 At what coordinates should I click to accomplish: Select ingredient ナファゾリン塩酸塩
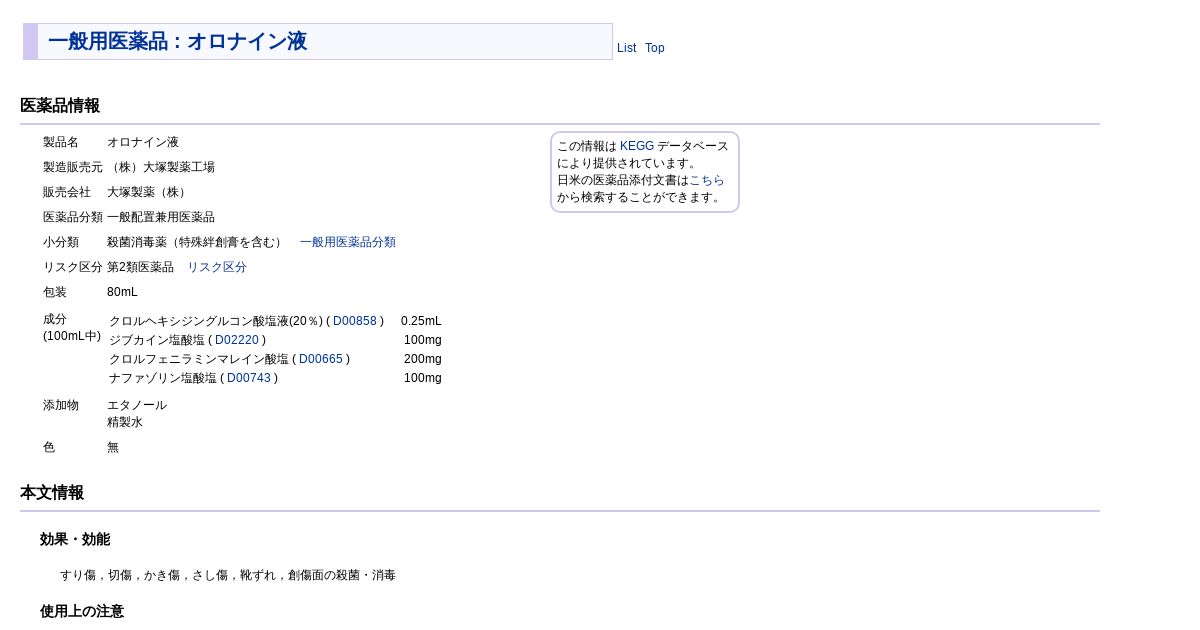(163, 378)
